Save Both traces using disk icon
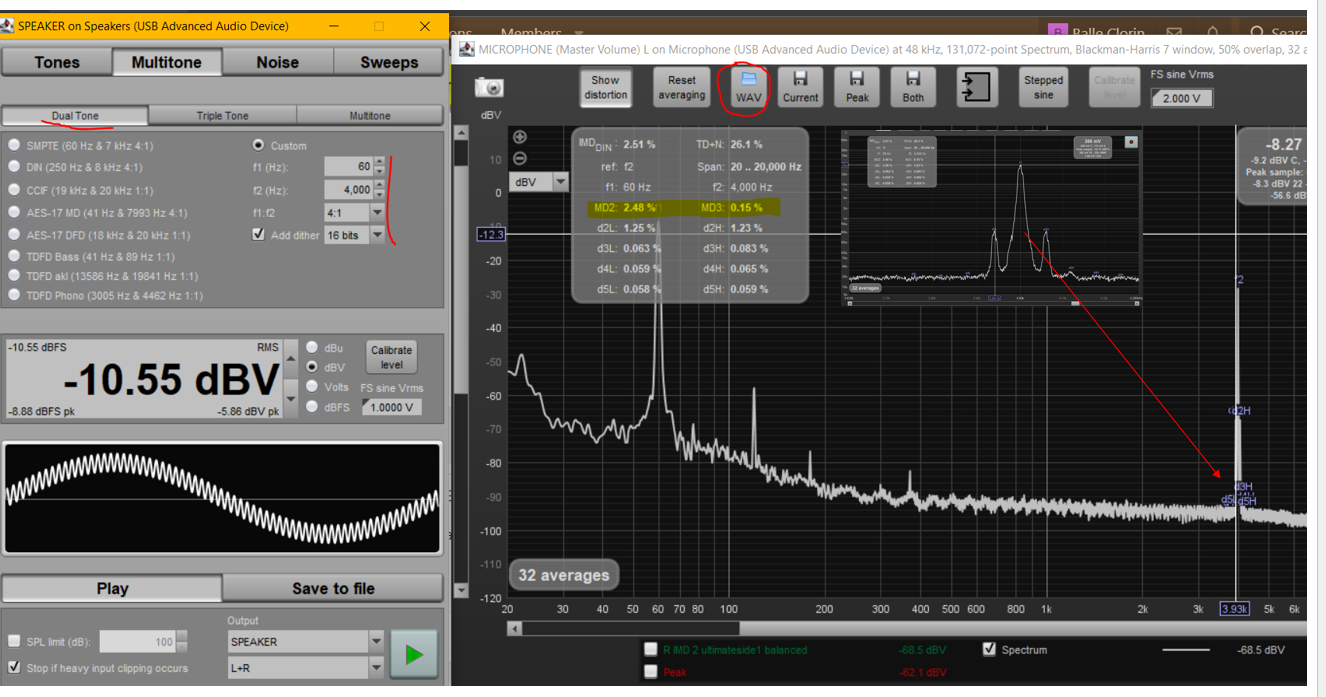Image resolution: width=1326 pixels, height=697 pixels. [x=913, y=87]
